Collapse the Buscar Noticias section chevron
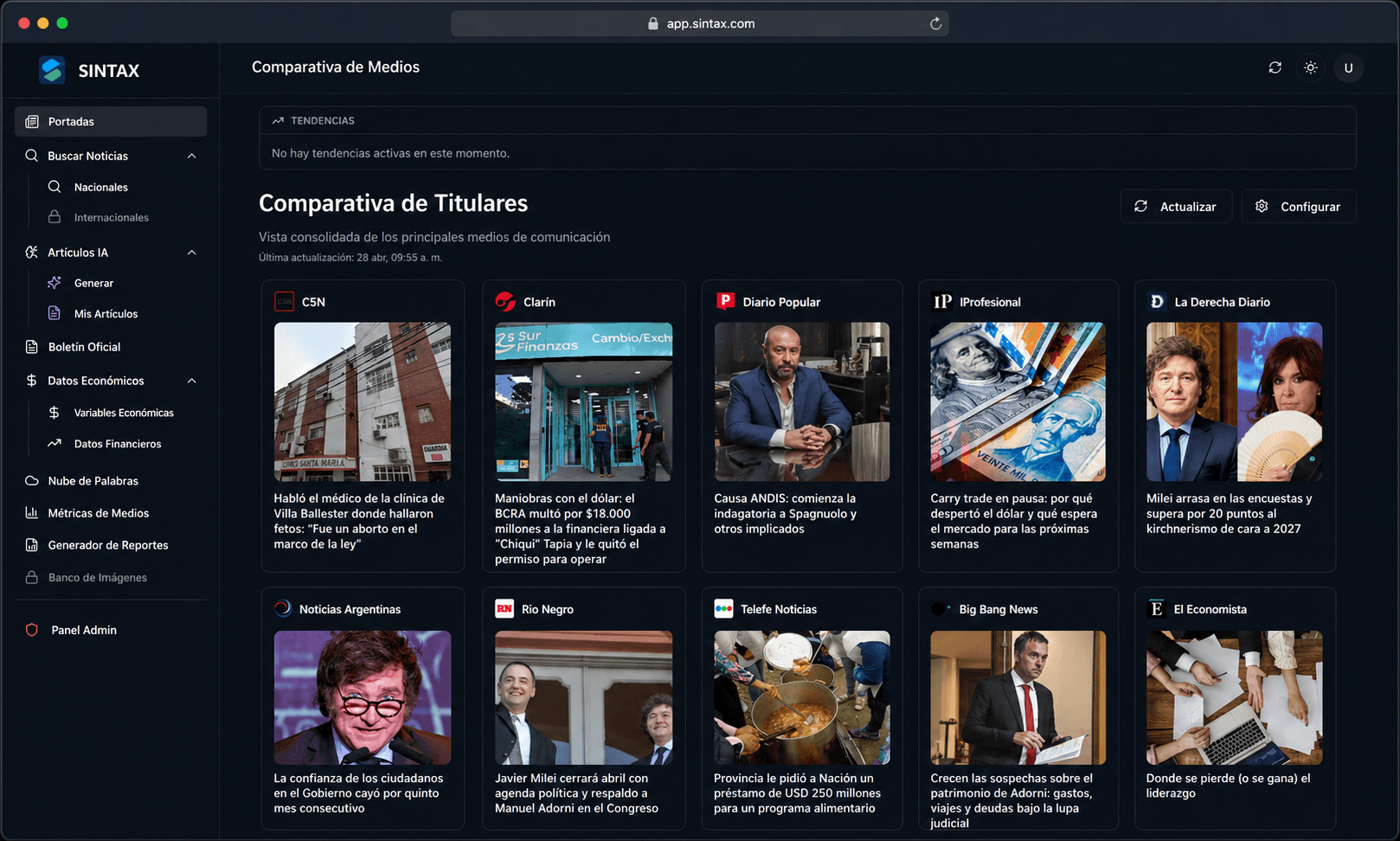Image resolution: width=1400 pixels, height=841 pixels. (191, 156)
